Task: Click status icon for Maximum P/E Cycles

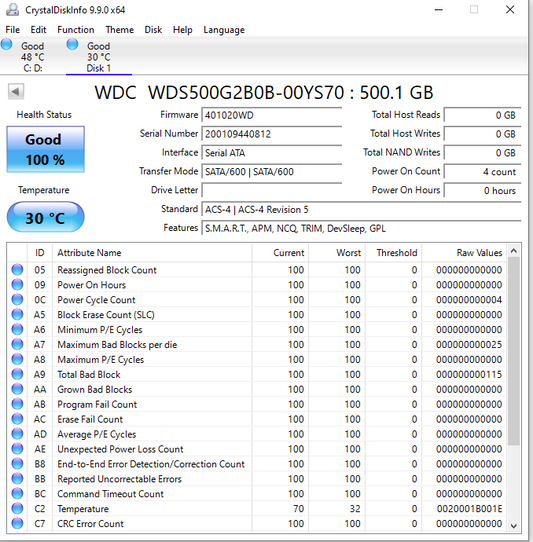Action: pos(17,359)
